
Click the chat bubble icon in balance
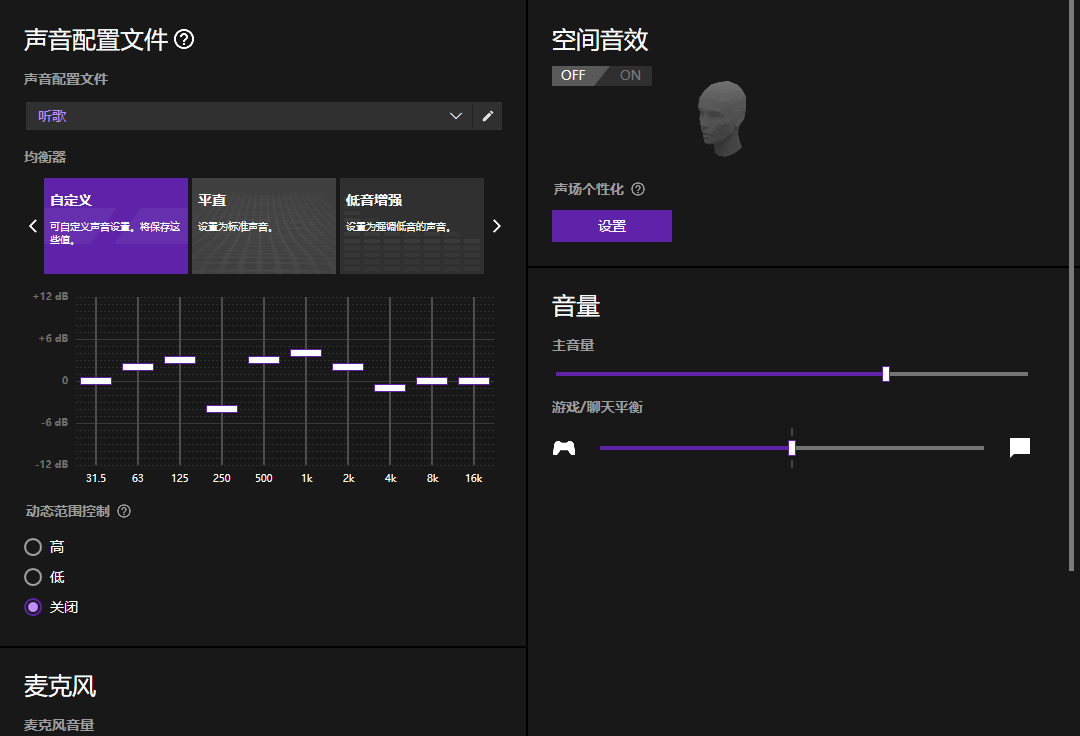1020,448
